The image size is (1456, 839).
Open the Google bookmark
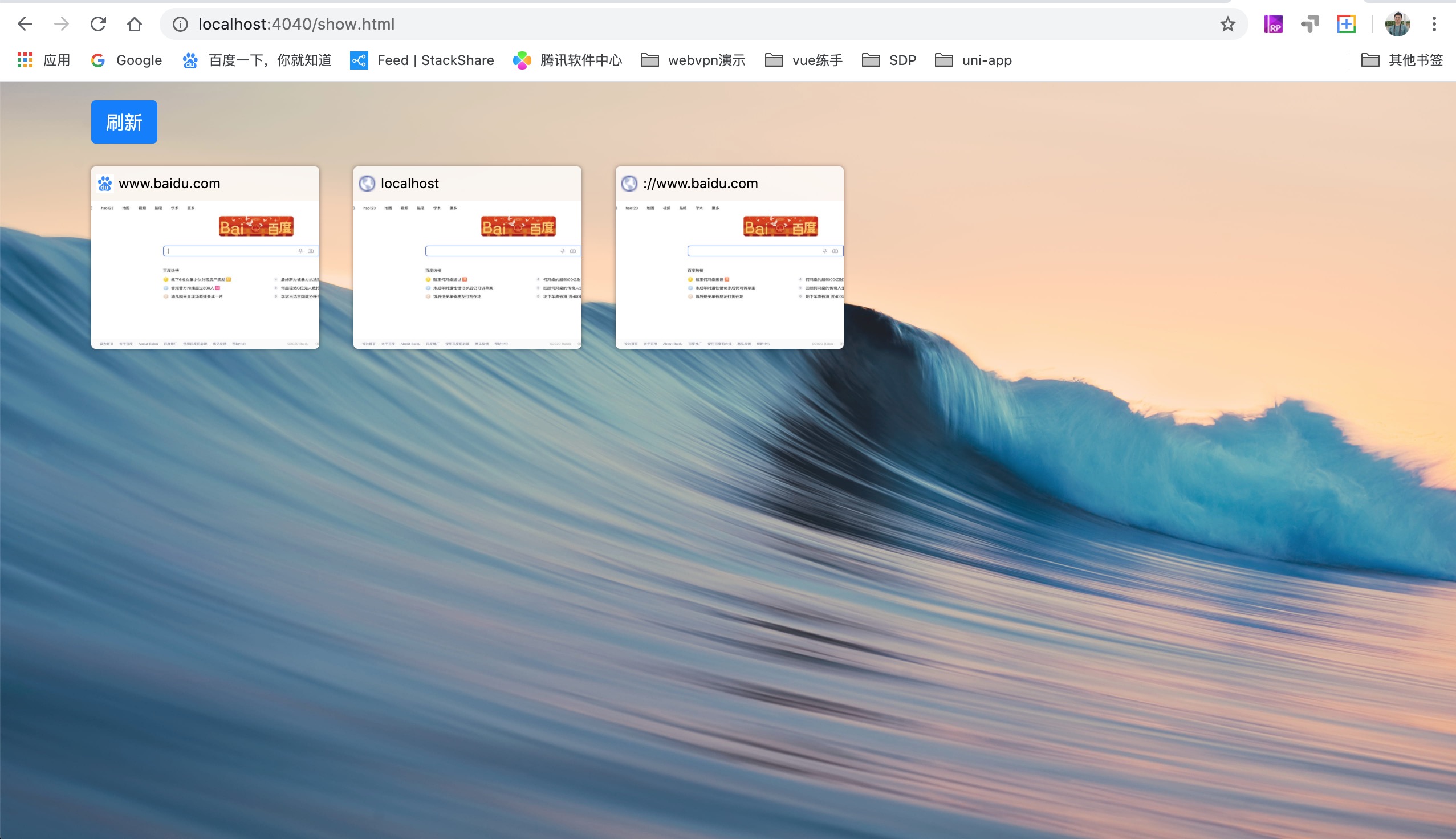pyautogui.click(x=127, y=60)
